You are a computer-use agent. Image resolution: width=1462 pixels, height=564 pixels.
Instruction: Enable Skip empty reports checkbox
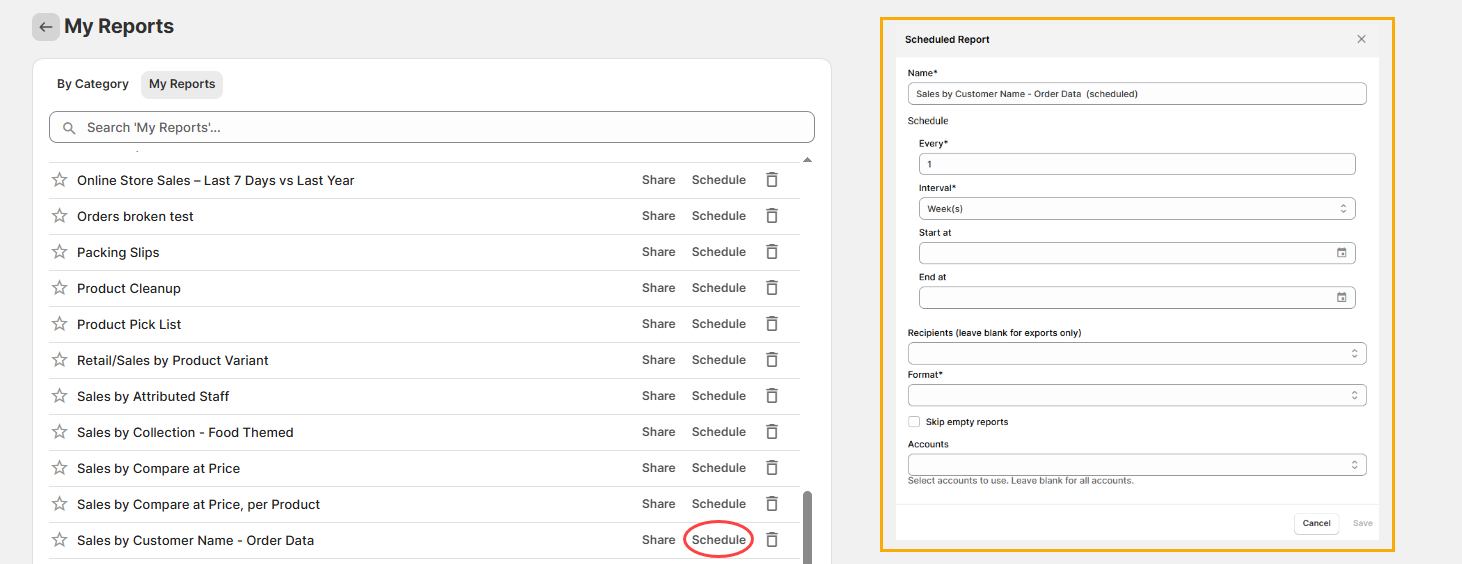tap(914, 422)
